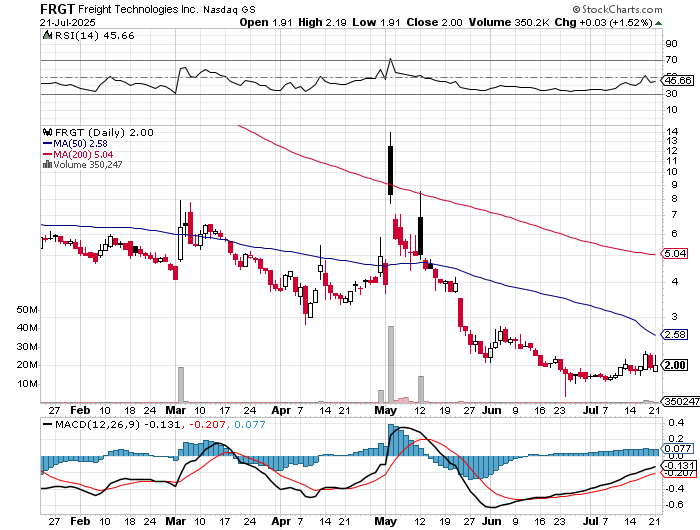Click the RSI(14) 45.66 label
The width and height of the screenshot is (700, 530).
coord(94,35)
